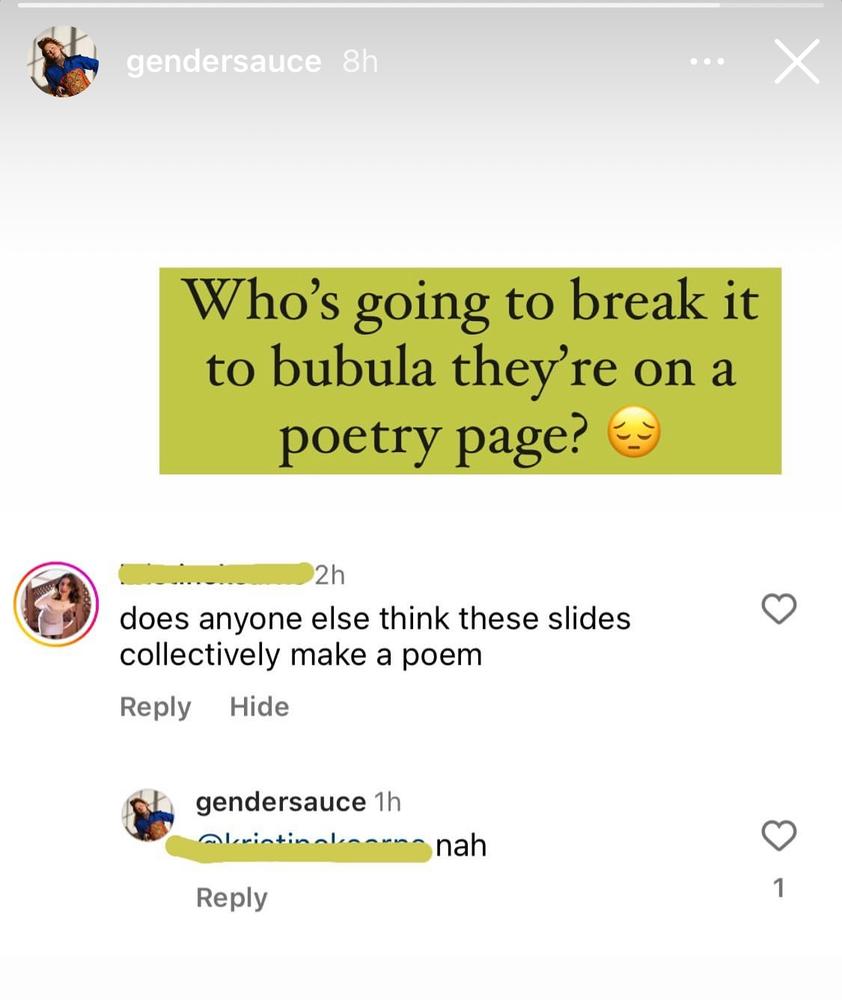Close the story with the X icon

tap(797, 61)
